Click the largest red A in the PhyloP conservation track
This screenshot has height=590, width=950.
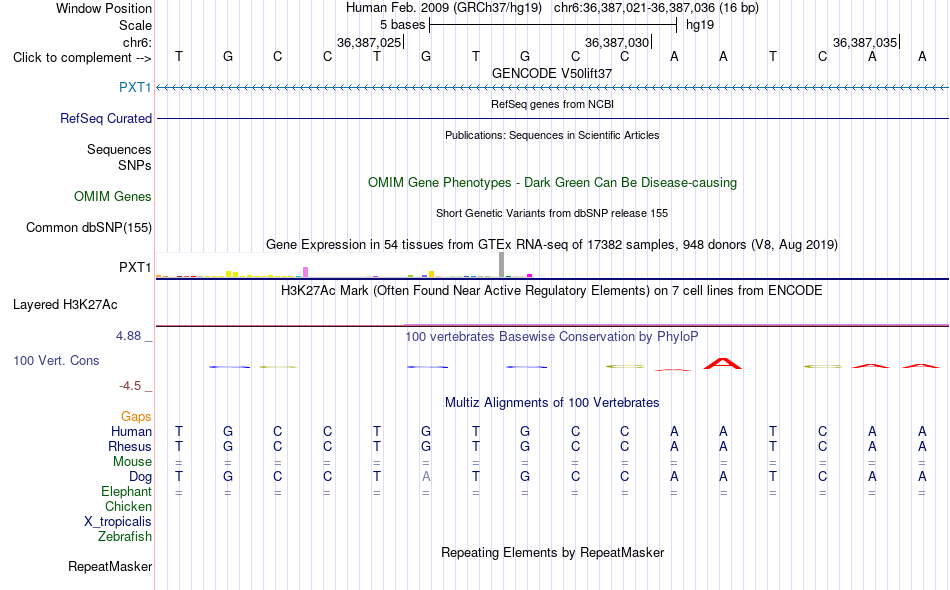click(723, 363)
